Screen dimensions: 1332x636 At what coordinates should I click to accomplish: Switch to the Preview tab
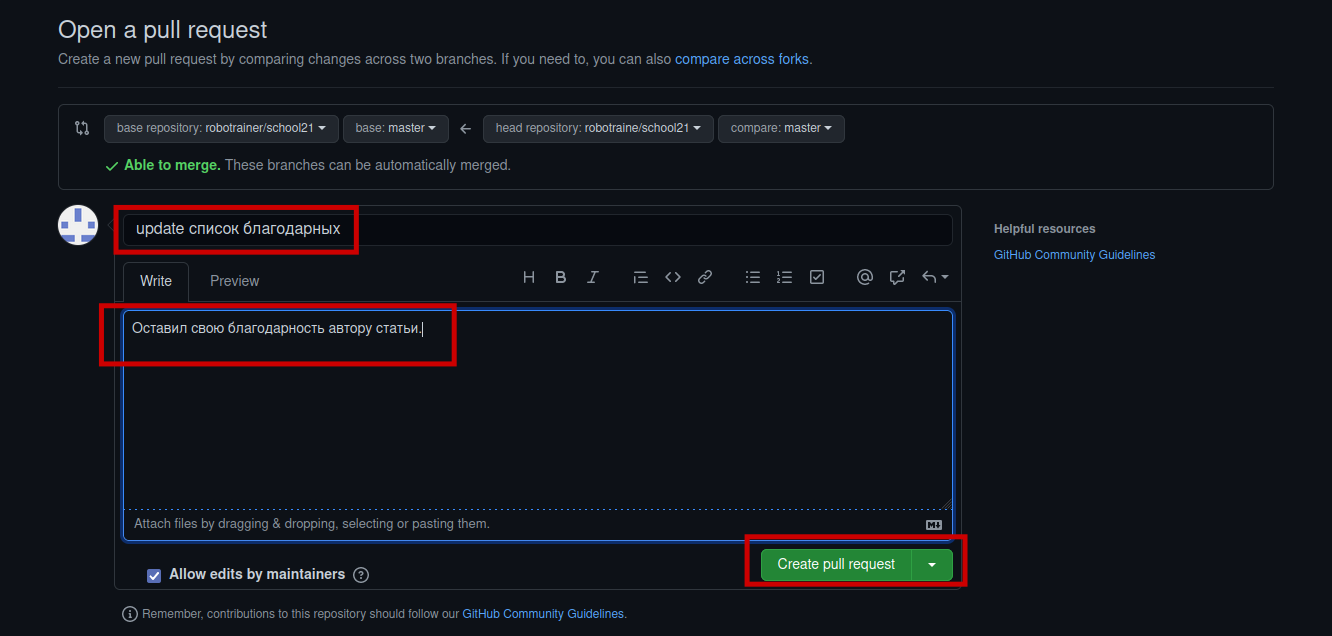tap(234, 281)
